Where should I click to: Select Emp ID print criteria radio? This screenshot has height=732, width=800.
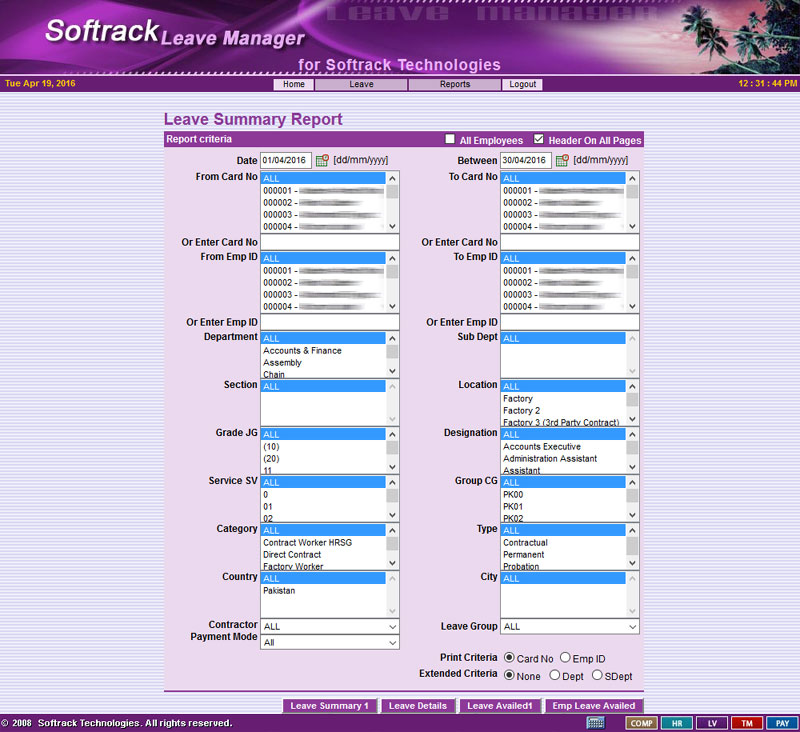(x=566, y=658)
